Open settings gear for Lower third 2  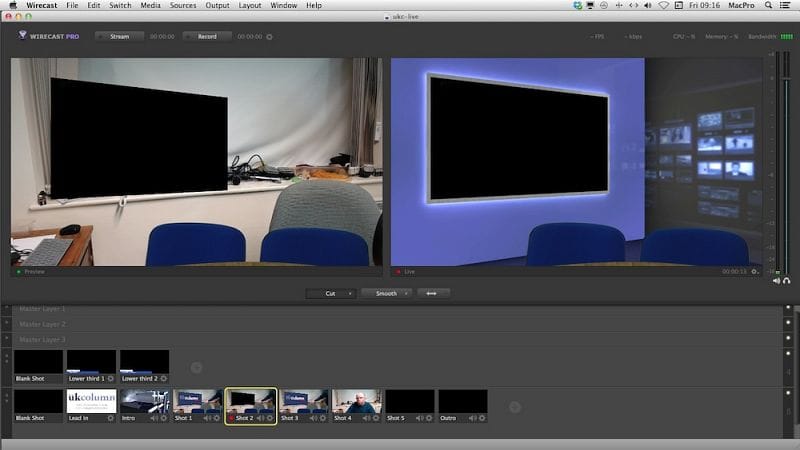pyautogui.click(x=164, y=379)
